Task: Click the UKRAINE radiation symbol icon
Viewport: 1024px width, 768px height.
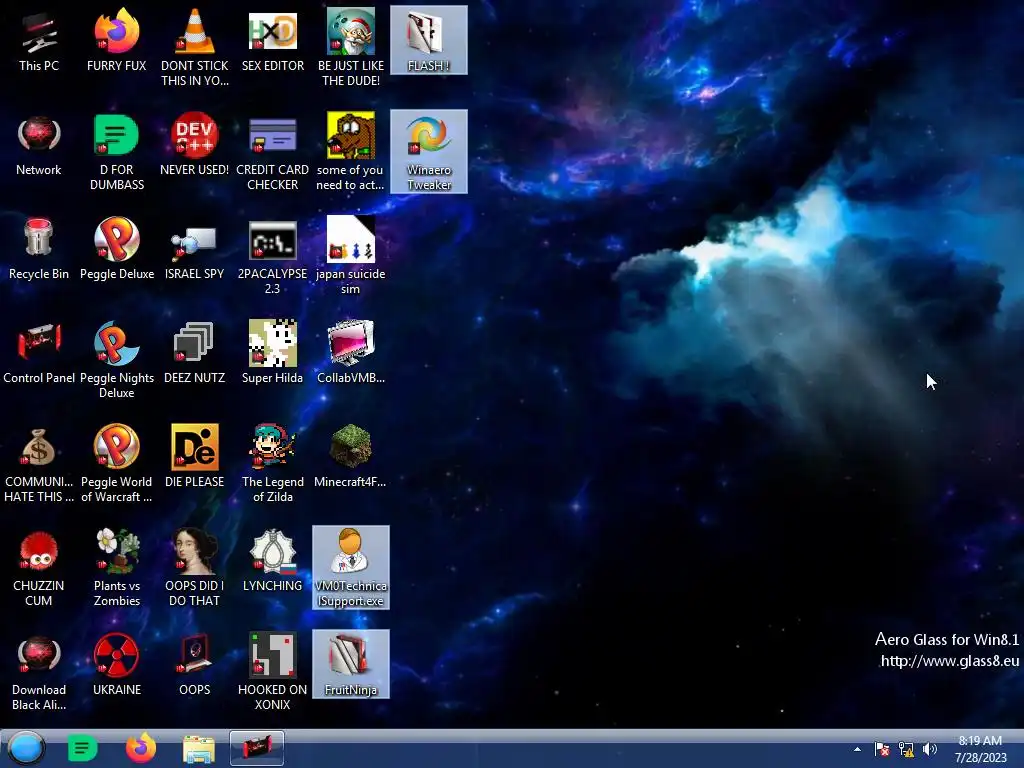Action: point(116,664)
